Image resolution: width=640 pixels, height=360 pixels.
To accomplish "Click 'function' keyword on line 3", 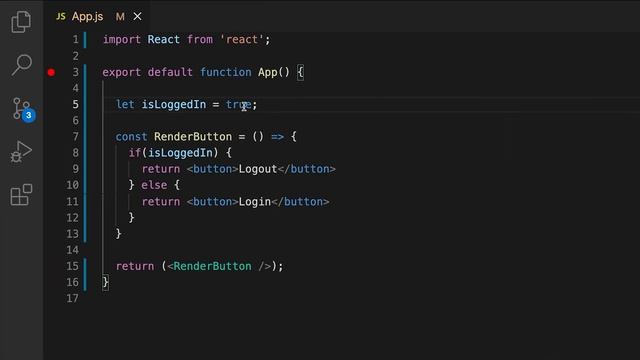I will pos(226,72).
